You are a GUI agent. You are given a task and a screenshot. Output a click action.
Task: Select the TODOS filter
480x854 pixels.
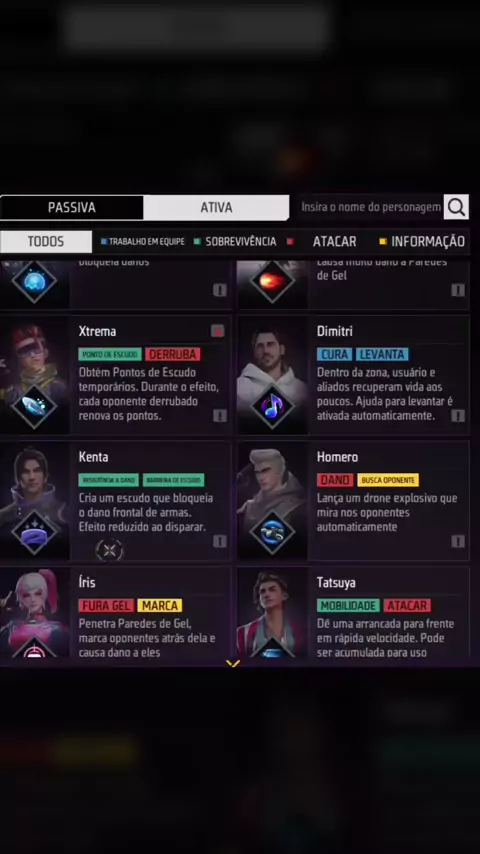click(46, 242)
